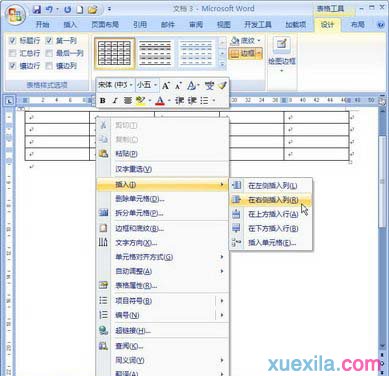Choose 在下方插入行 from submenu
The width and height of the screenshot is (389, 376).
click(271, 229)
